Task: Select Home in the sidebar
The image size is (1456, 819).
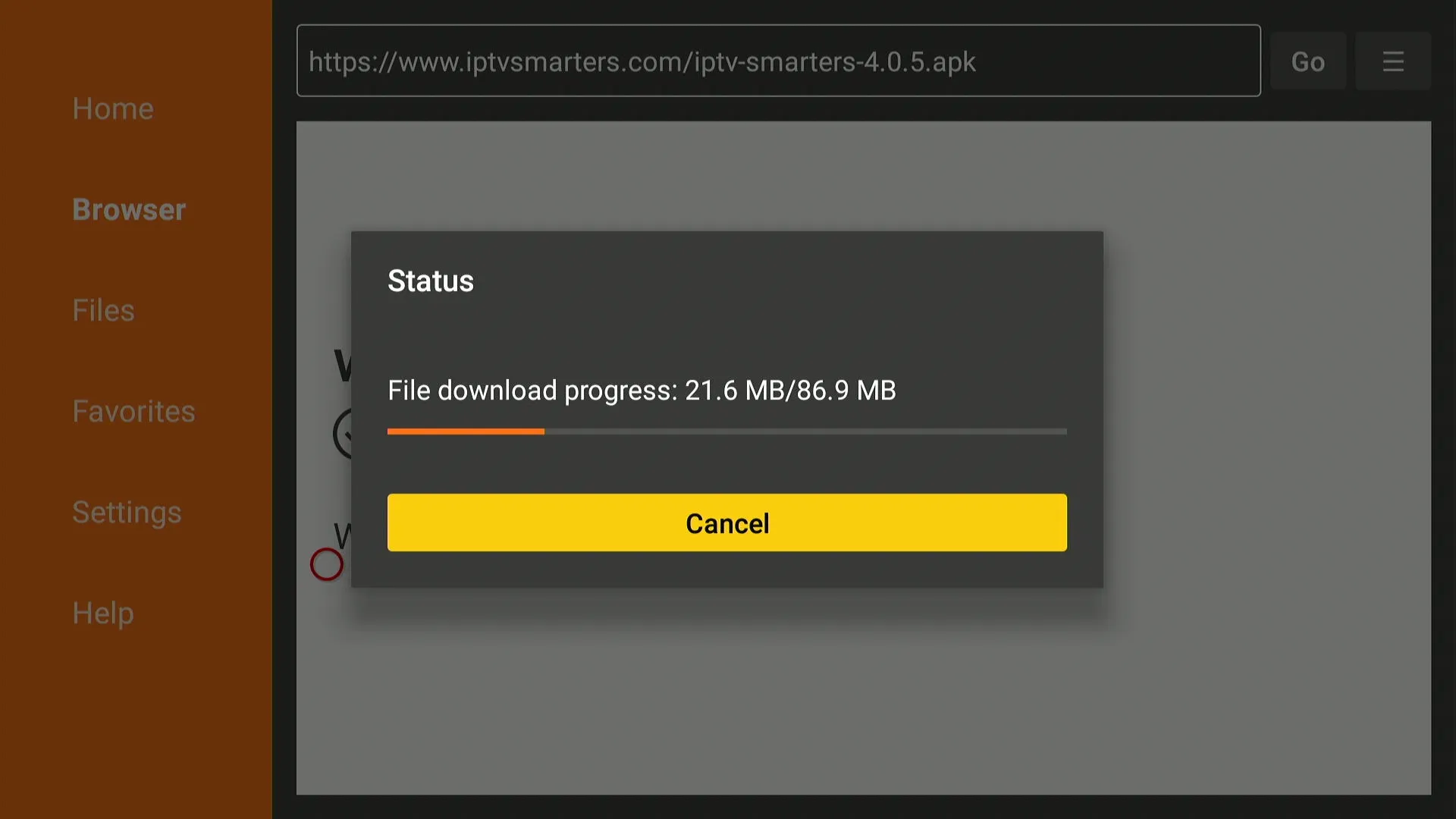Action: tap(112, 108)
